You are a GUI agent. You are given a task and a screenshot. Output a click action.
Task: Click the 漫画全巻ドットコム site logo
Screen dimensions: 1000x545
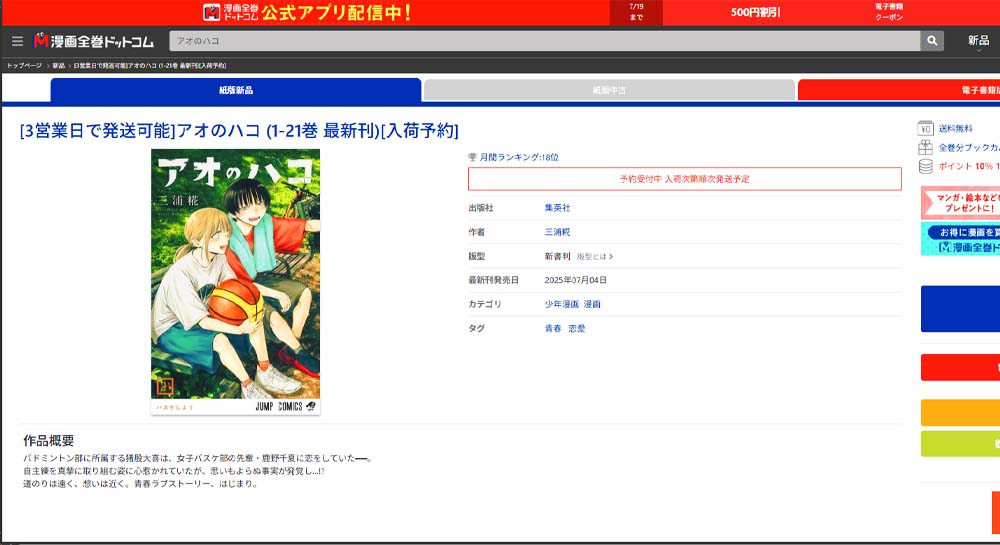[x=94, y=41]
